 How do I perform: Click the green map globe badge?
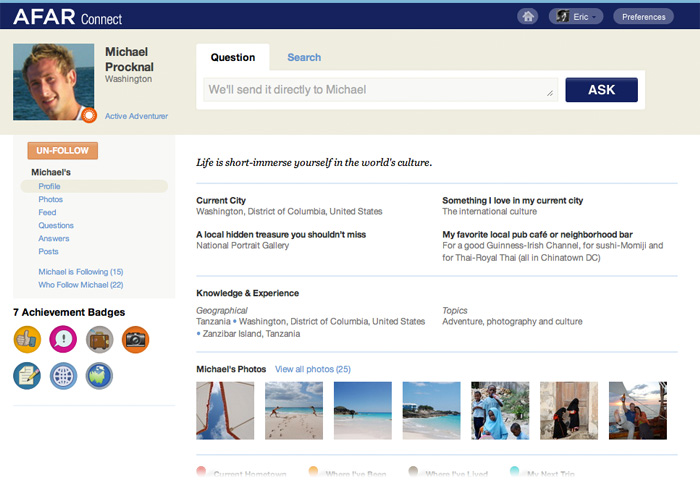point(99,376)
